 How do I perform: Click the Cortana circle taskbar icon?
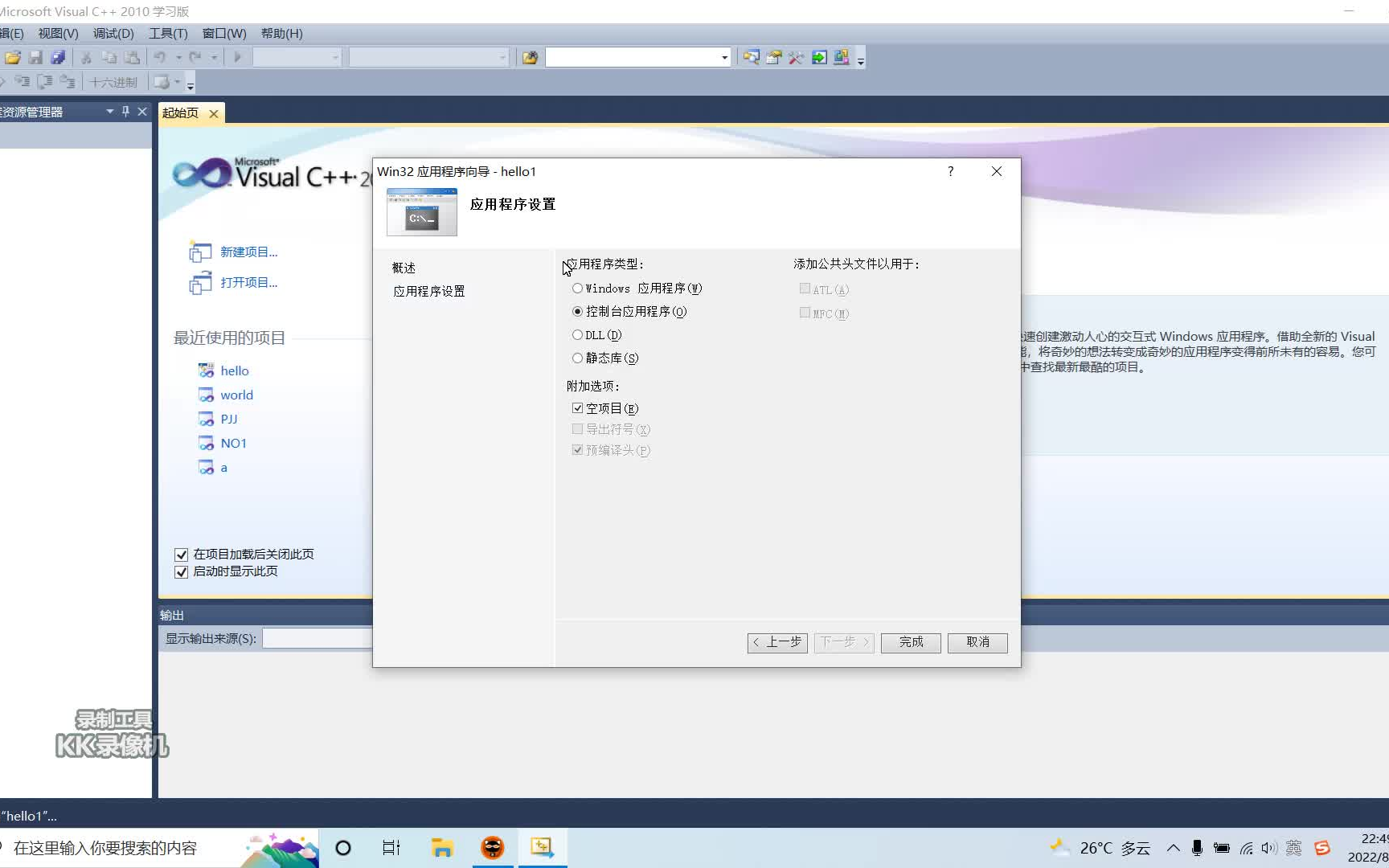point(343,848)
